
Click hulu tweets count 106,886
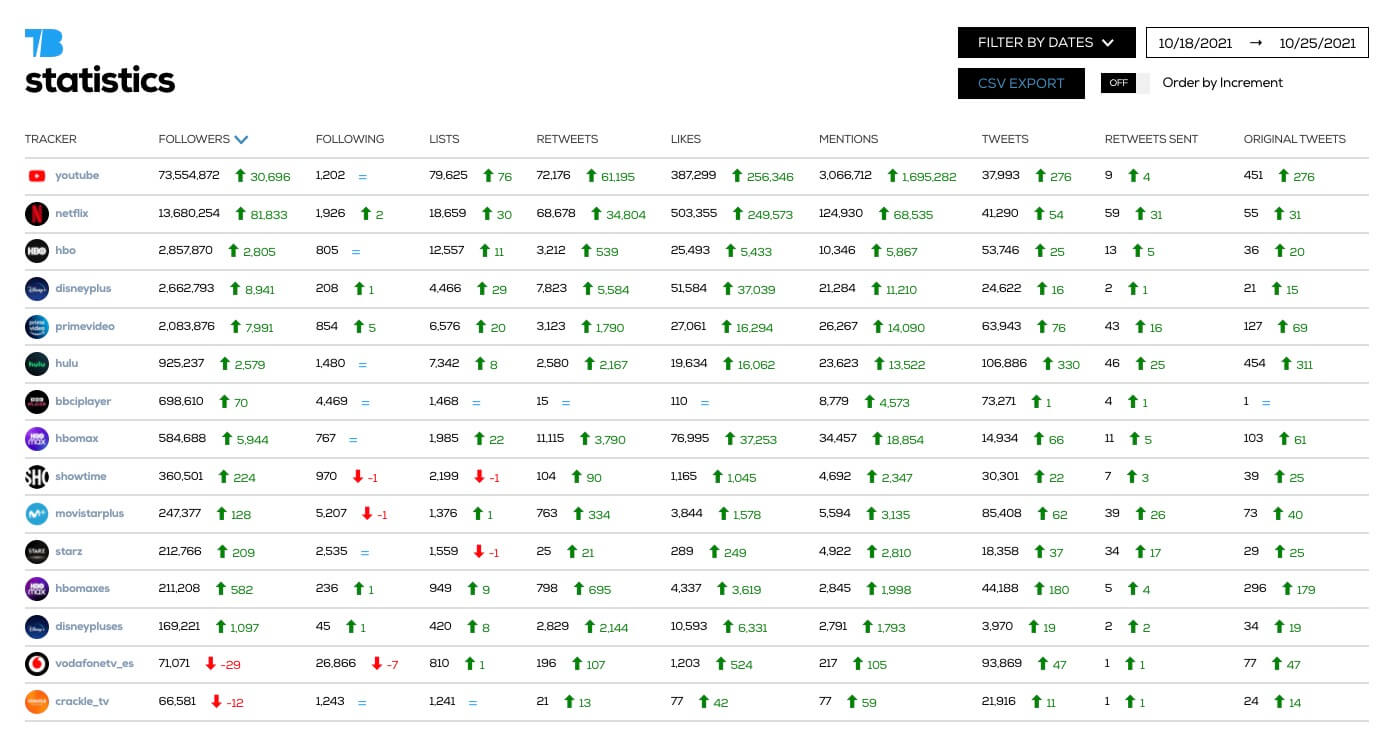1005,363
